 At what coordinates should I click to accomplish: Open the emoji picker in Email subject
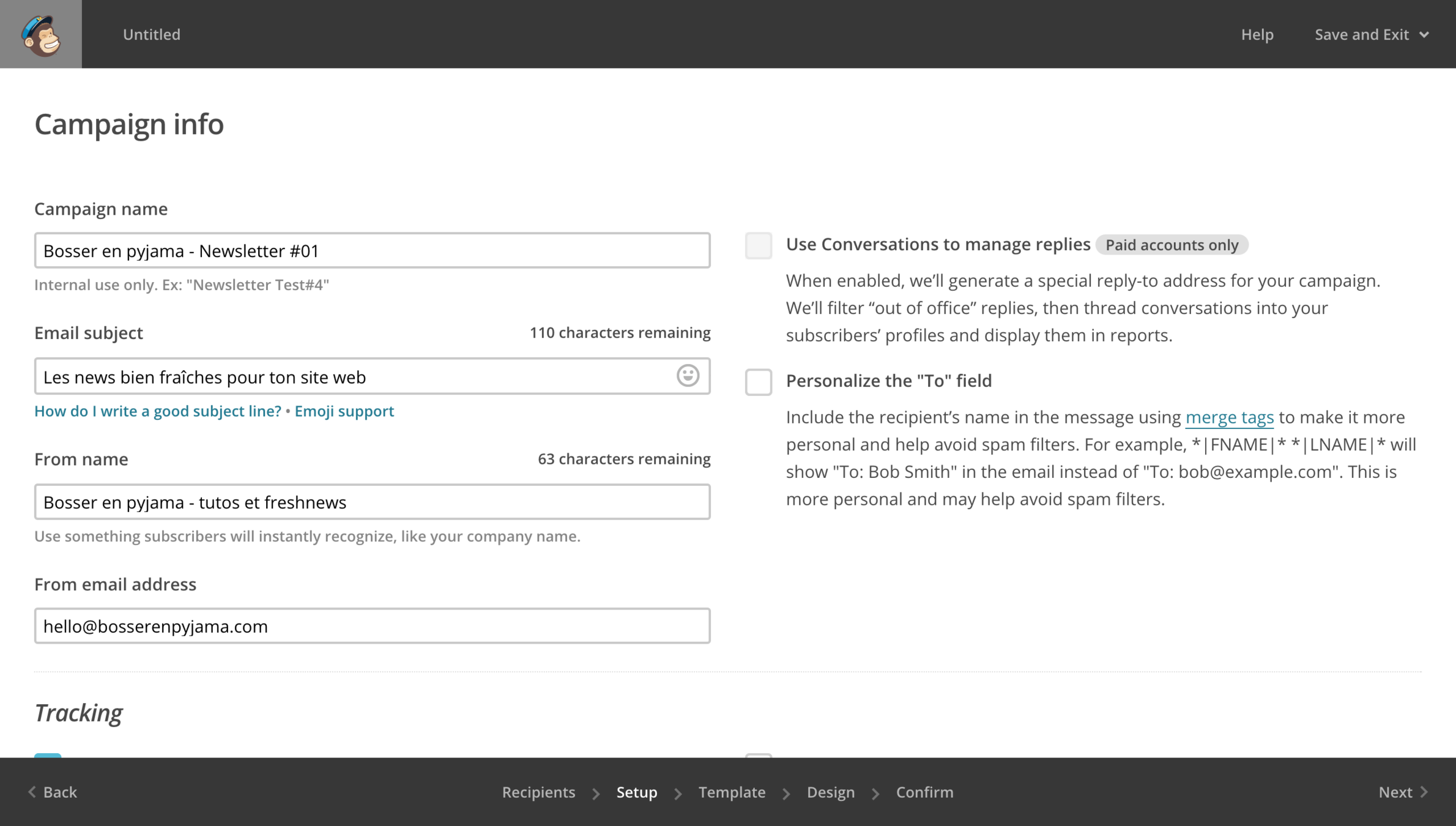pyautogui.click(x=688, y=376)
